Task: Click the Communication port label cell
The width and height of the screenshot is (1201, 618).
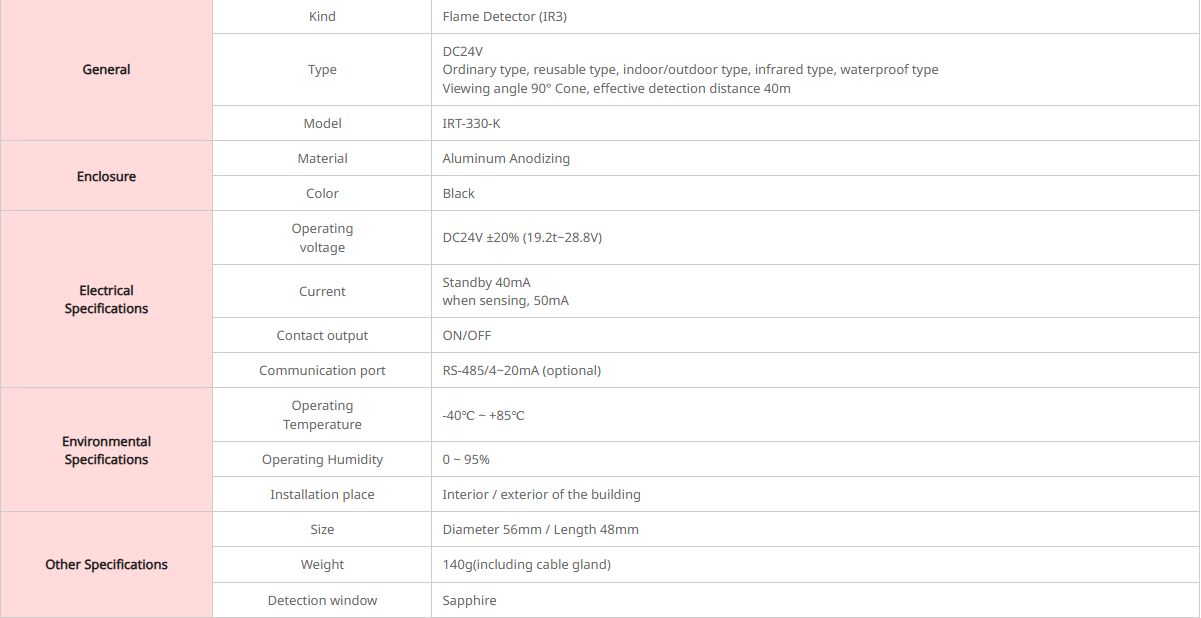Action: (322, 371)
